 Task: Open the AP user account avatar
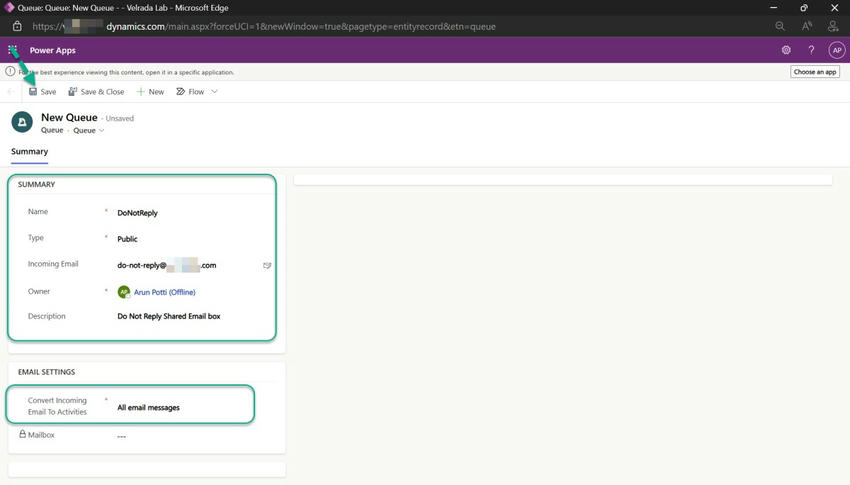[837, 50]
